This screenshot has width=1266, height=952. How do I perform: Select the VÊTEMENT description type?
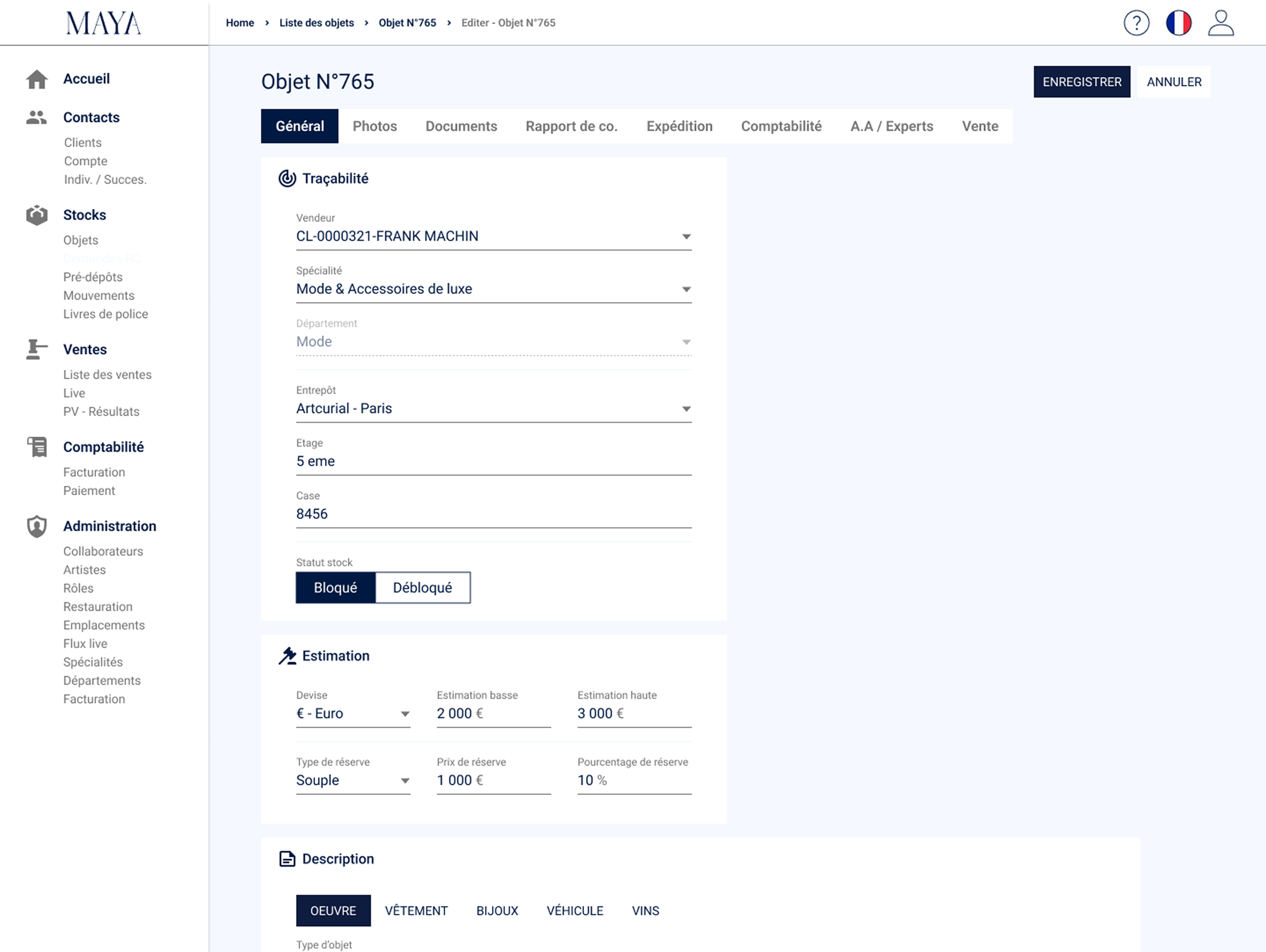[x=416, y=910]
